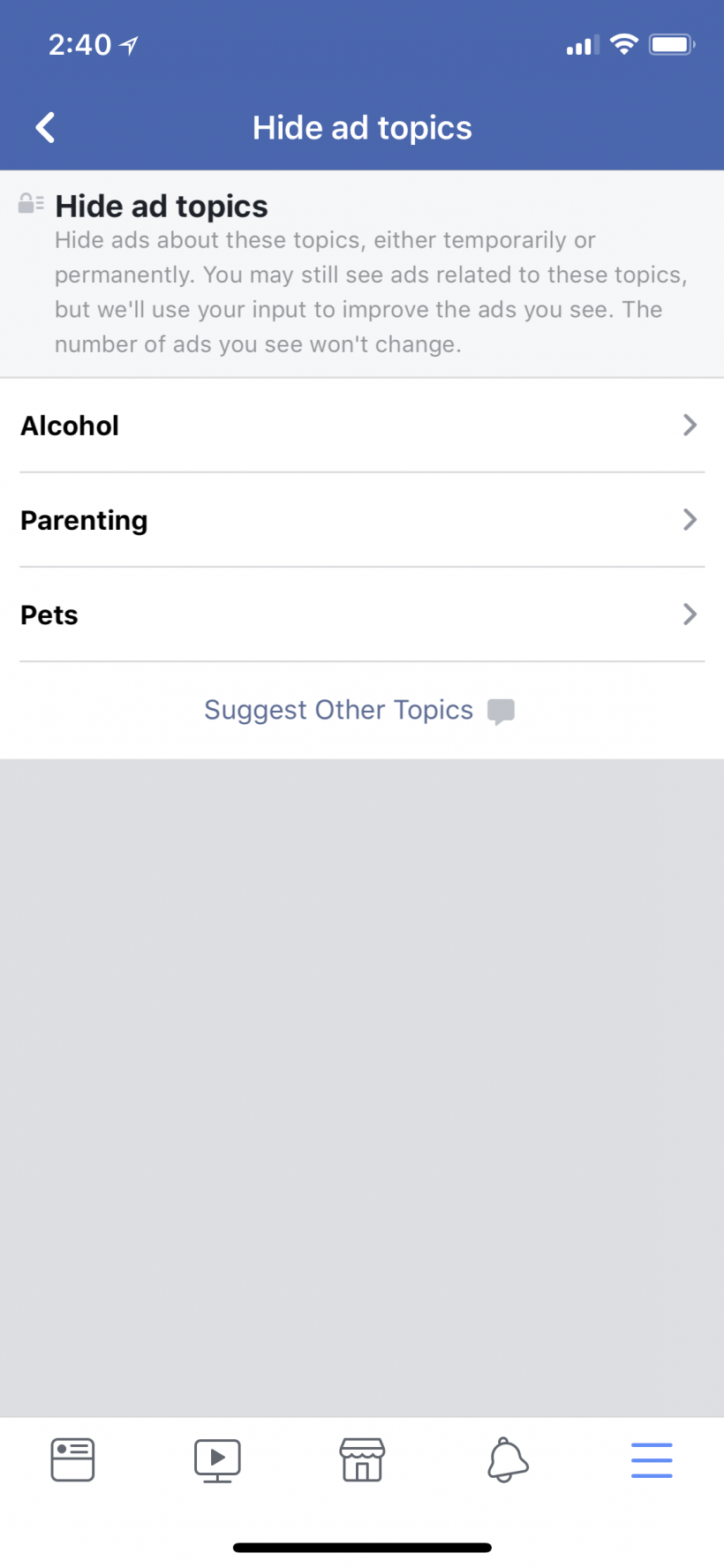Expand the Parenting chevron arrow
Image resolution: width=724 pixels, height=1568 pixels.
click(x=690, y=520)
